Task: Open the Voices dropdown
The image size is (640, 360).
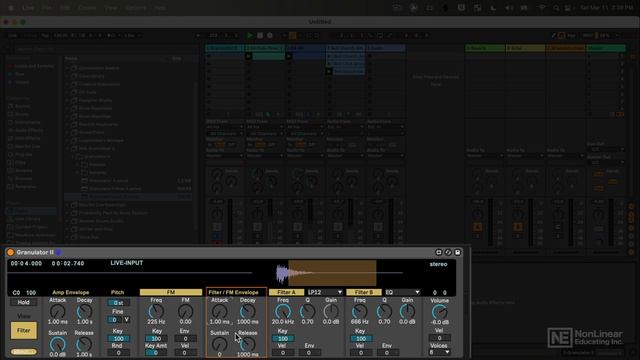Action: coord(439,352)
